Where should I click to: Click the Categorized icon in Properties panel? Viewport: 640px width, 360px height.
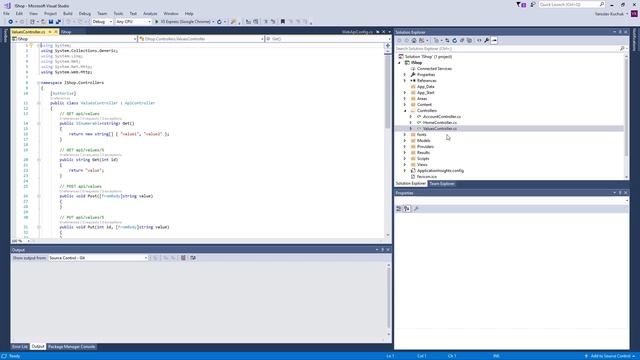[x=399, y=209]
